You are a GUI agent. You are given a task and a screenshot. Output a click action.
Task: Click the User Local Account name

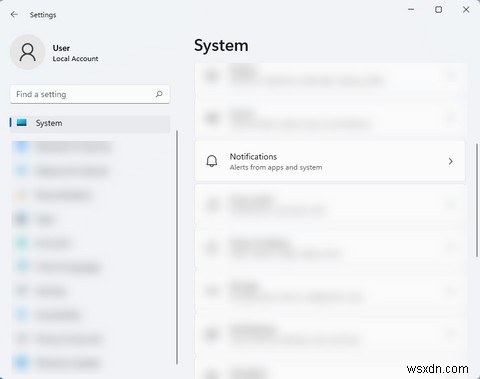point(75,53)
